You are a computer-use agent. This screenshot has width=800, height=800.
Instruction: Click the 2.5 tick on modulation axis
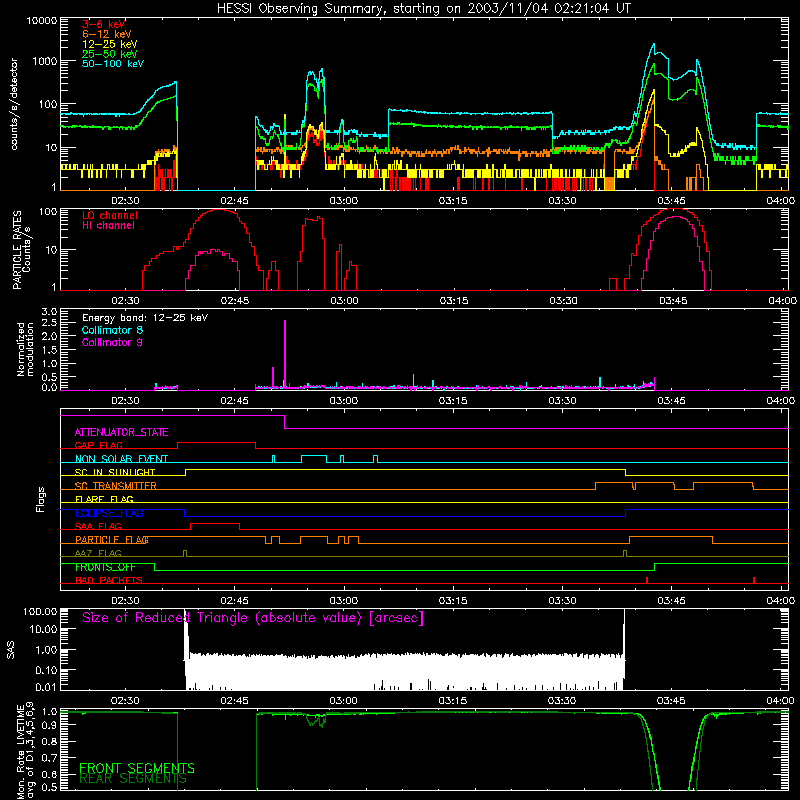pyautogui.click(x=49, y=323)
